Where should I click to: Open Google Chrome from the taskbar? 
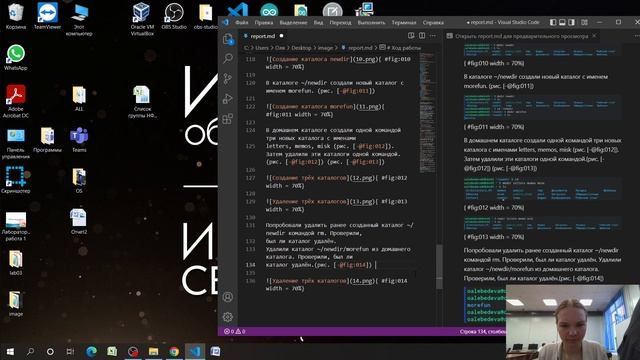(x=174, y=351)
